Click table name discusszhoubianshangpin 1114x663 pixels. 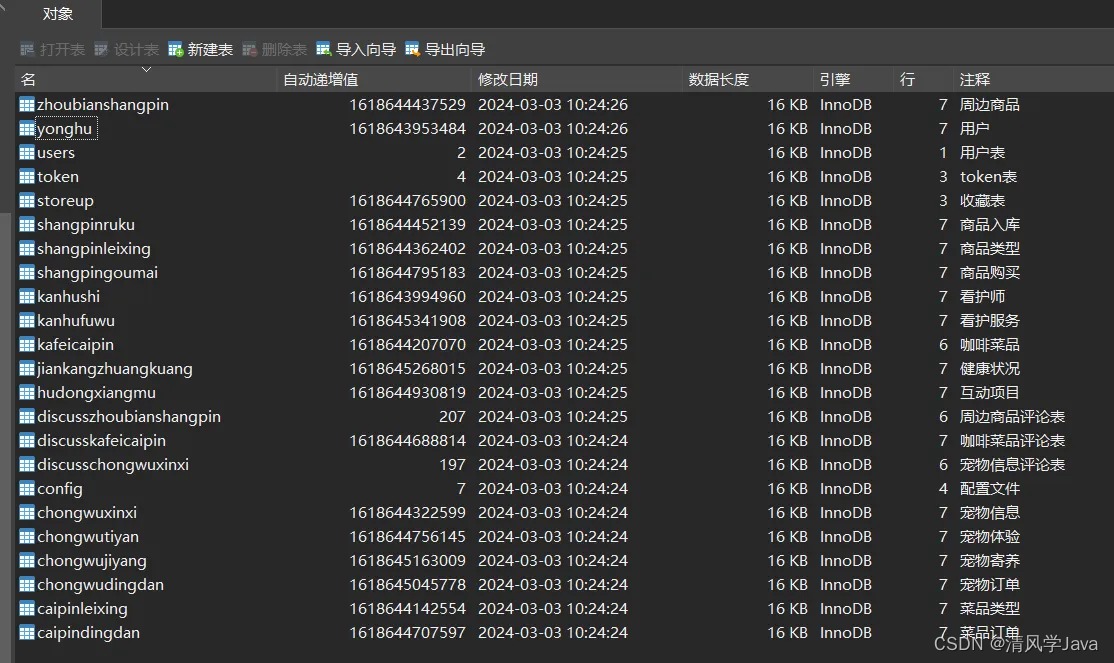coord(129,416)
